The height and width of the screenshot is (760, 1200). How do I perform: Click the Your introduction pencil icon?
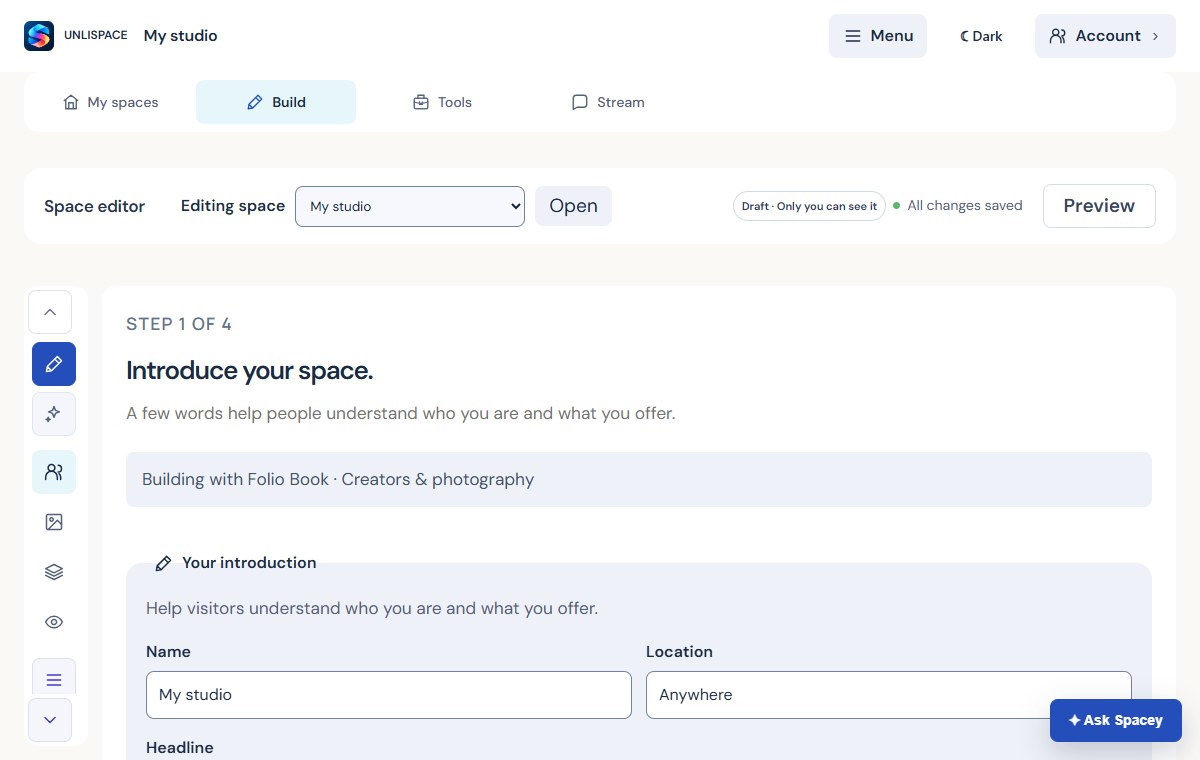click(x=163, y=563)
